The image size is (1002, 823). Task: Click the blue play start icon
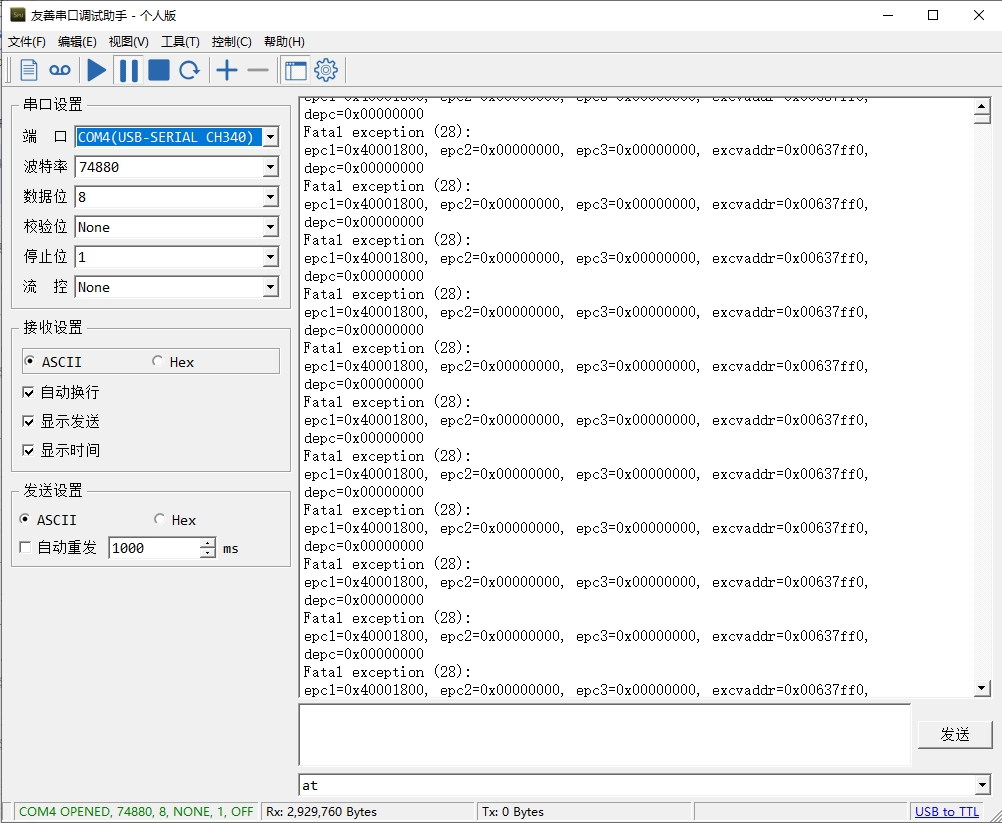[x=96, y=70]
